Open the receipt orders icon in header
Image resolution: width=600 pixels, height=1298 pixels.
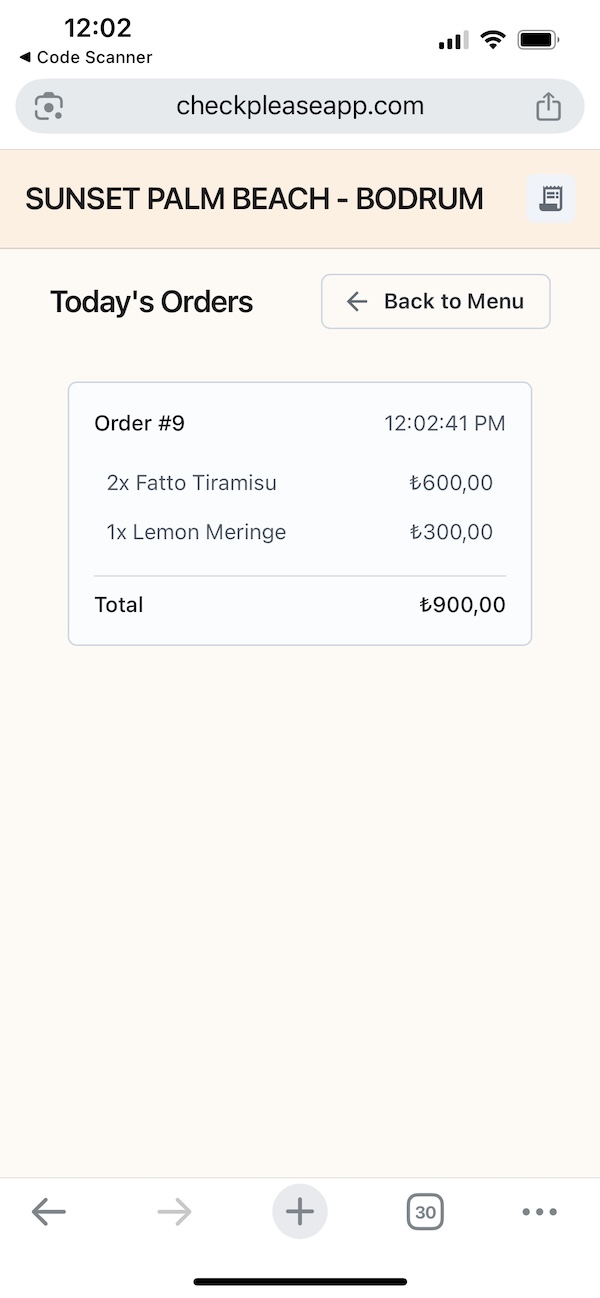tap(551, 198)
